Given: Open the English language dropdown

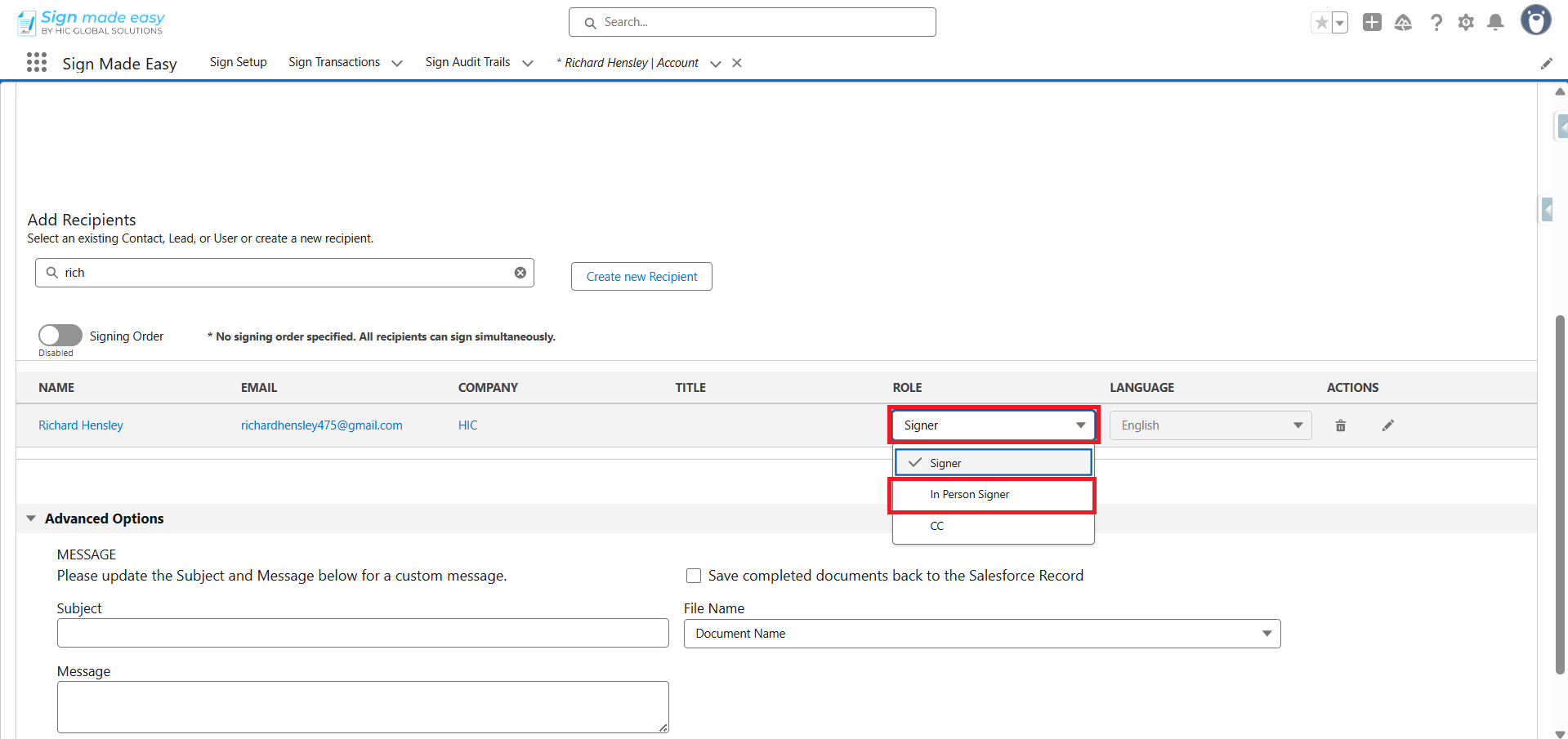Looking at the screenshot, I should tap(1210, 425).
